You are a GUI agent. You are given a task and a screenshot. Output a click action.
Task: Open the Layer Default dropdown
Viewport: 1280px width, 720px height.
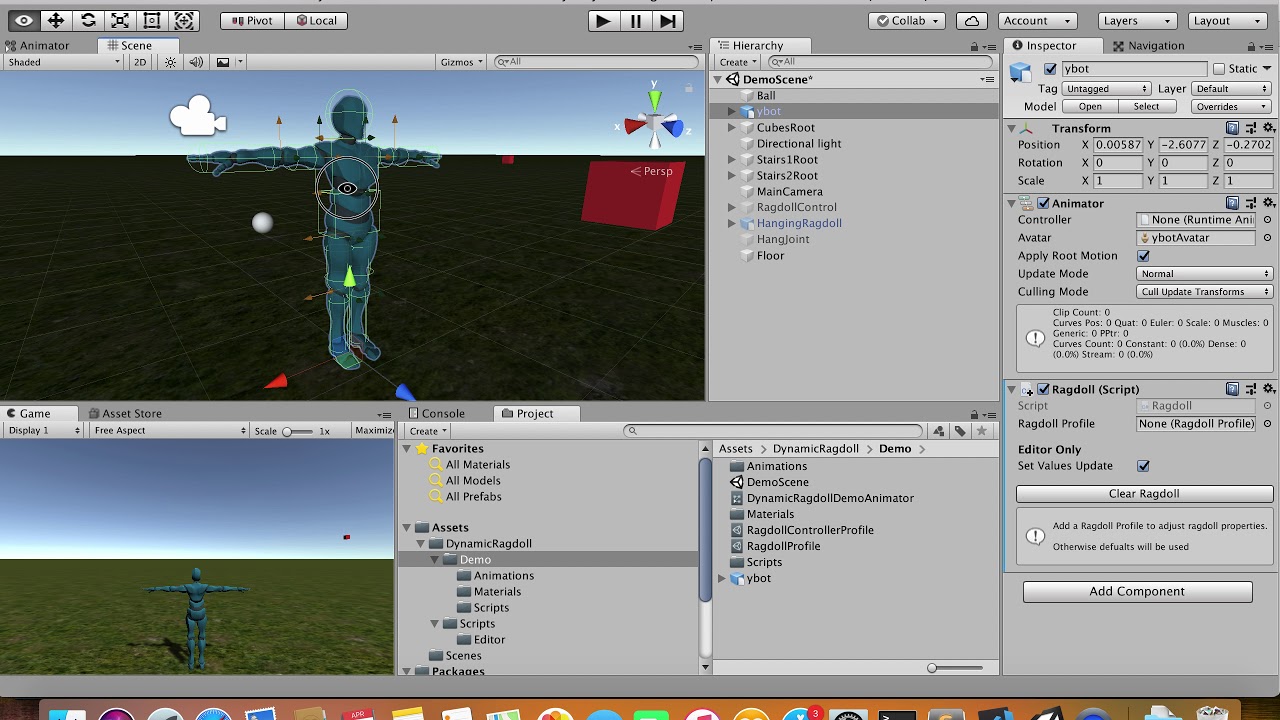1232,88
